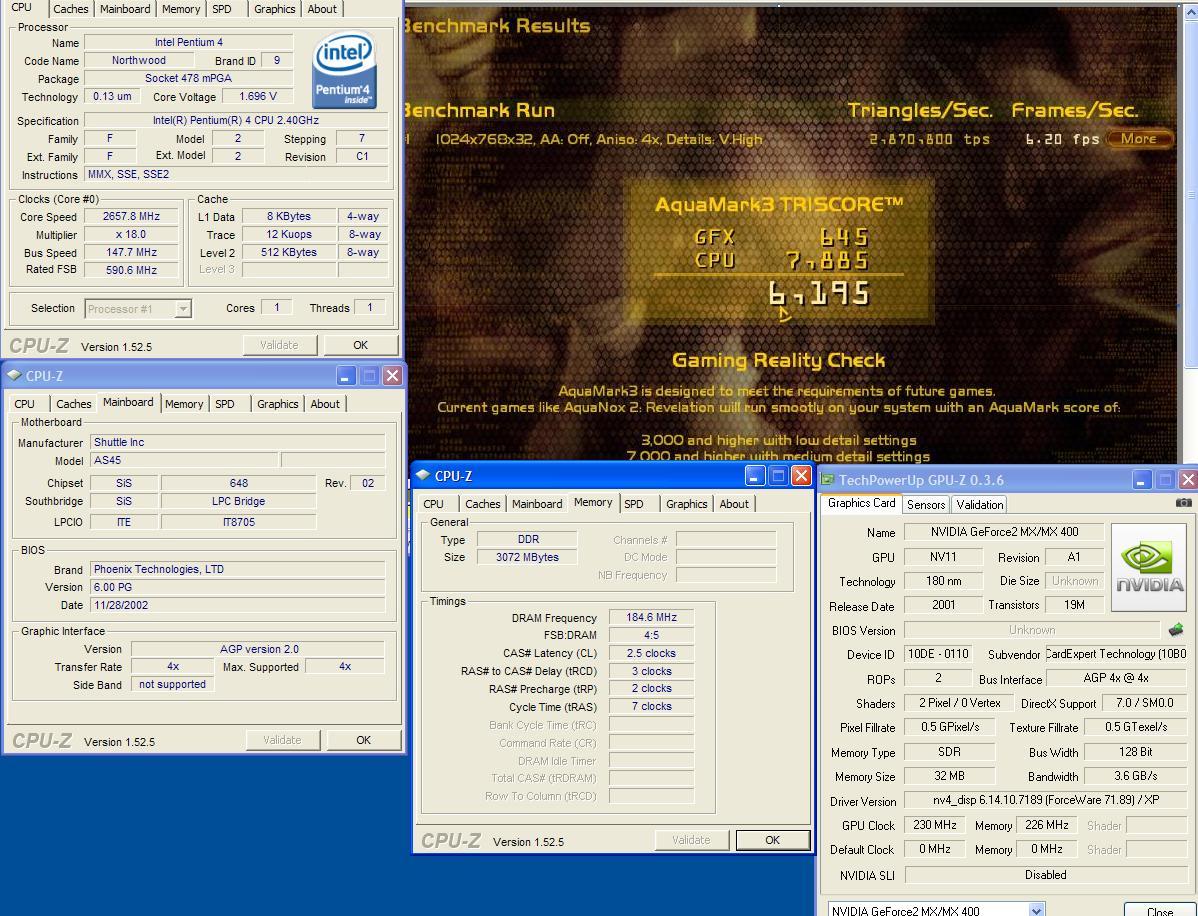1198x916 pixels.
Task: Open Memory tab in top CPU-Z window
Action: pyautogui.click(x=181, y=9)
